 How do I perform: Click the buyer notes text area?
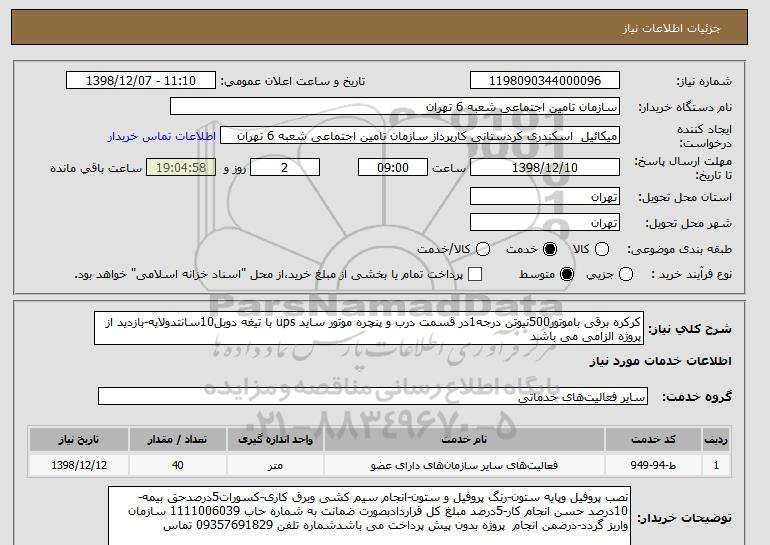(x=369, y=516)
